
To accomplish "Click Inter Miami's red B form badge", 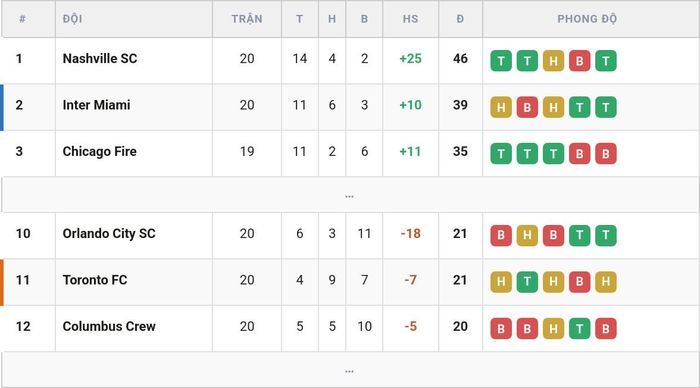I will pos(527,107).
